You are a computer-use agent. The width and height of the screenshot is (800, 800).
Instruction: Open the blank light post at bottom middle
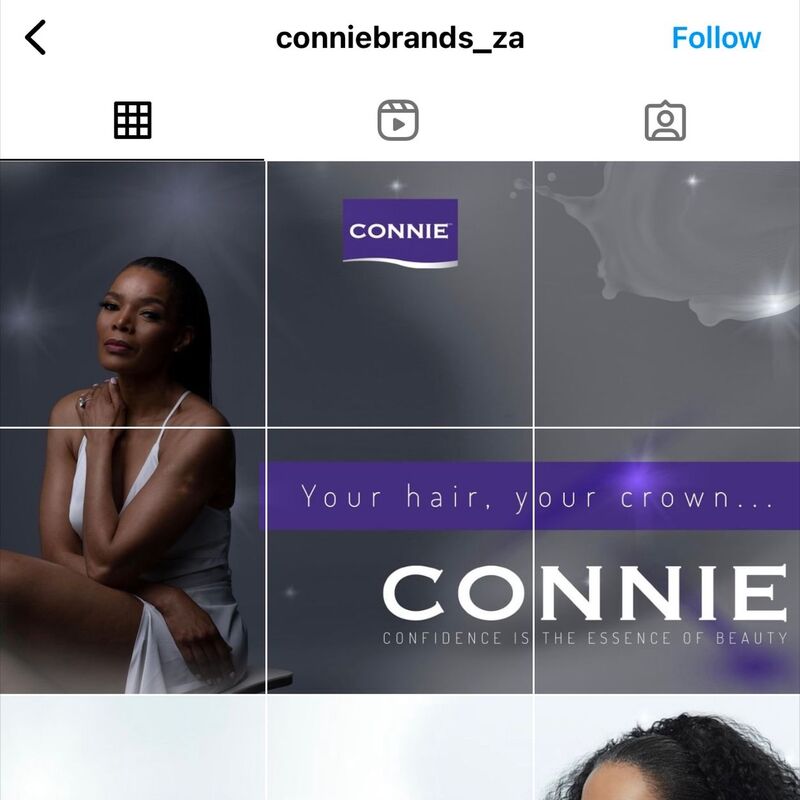tap(400, 747)
